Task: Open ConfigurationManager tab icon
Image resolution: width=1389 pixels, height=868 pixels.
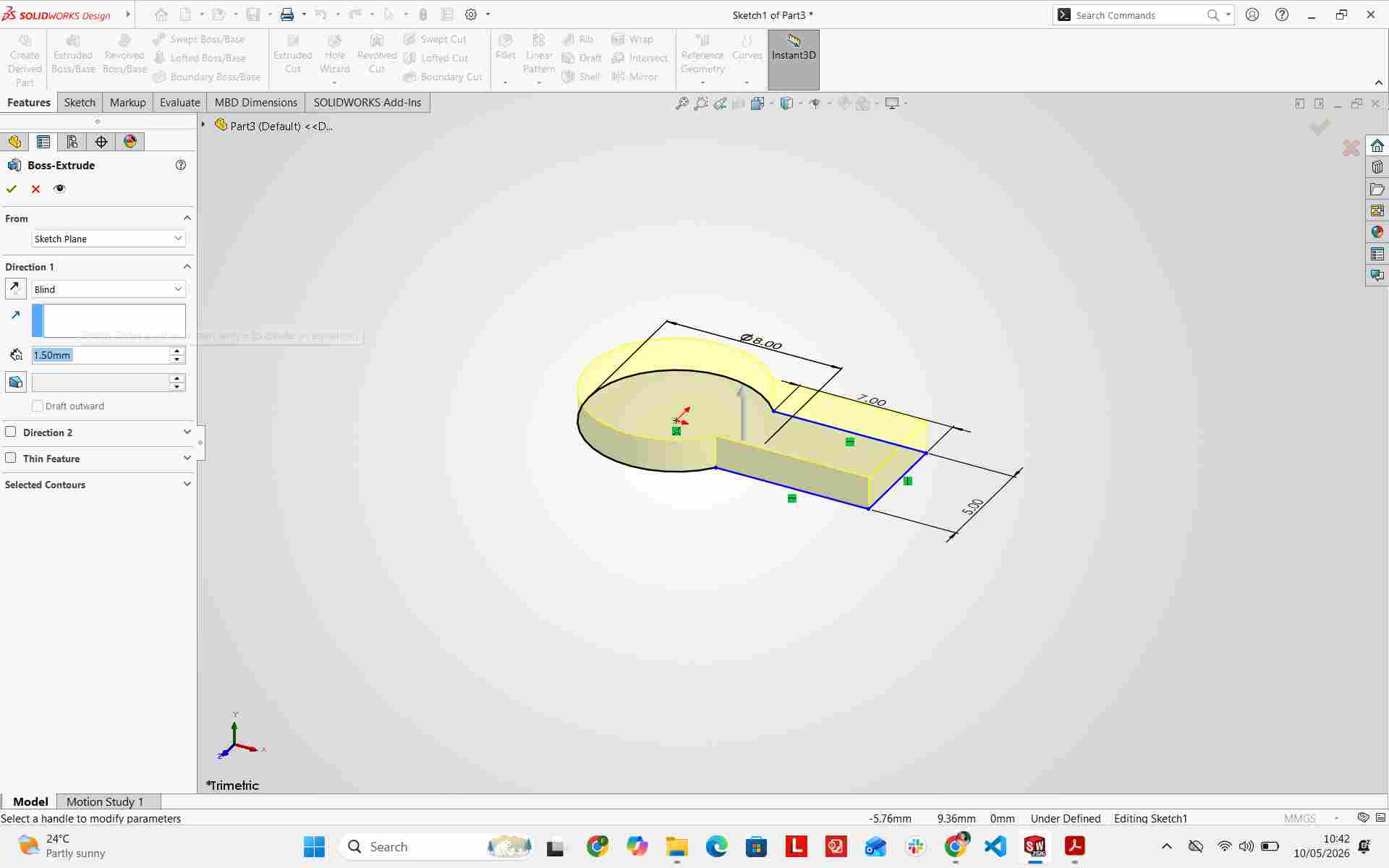Action: (x=72, y=142)
